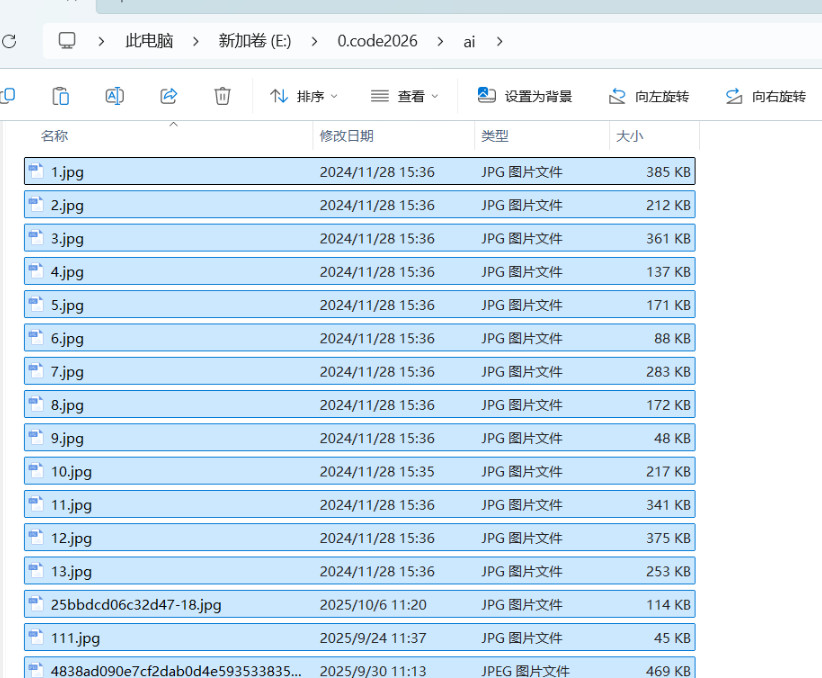Click 向右旋转 (Rotate right) button

tap(765, 96)
